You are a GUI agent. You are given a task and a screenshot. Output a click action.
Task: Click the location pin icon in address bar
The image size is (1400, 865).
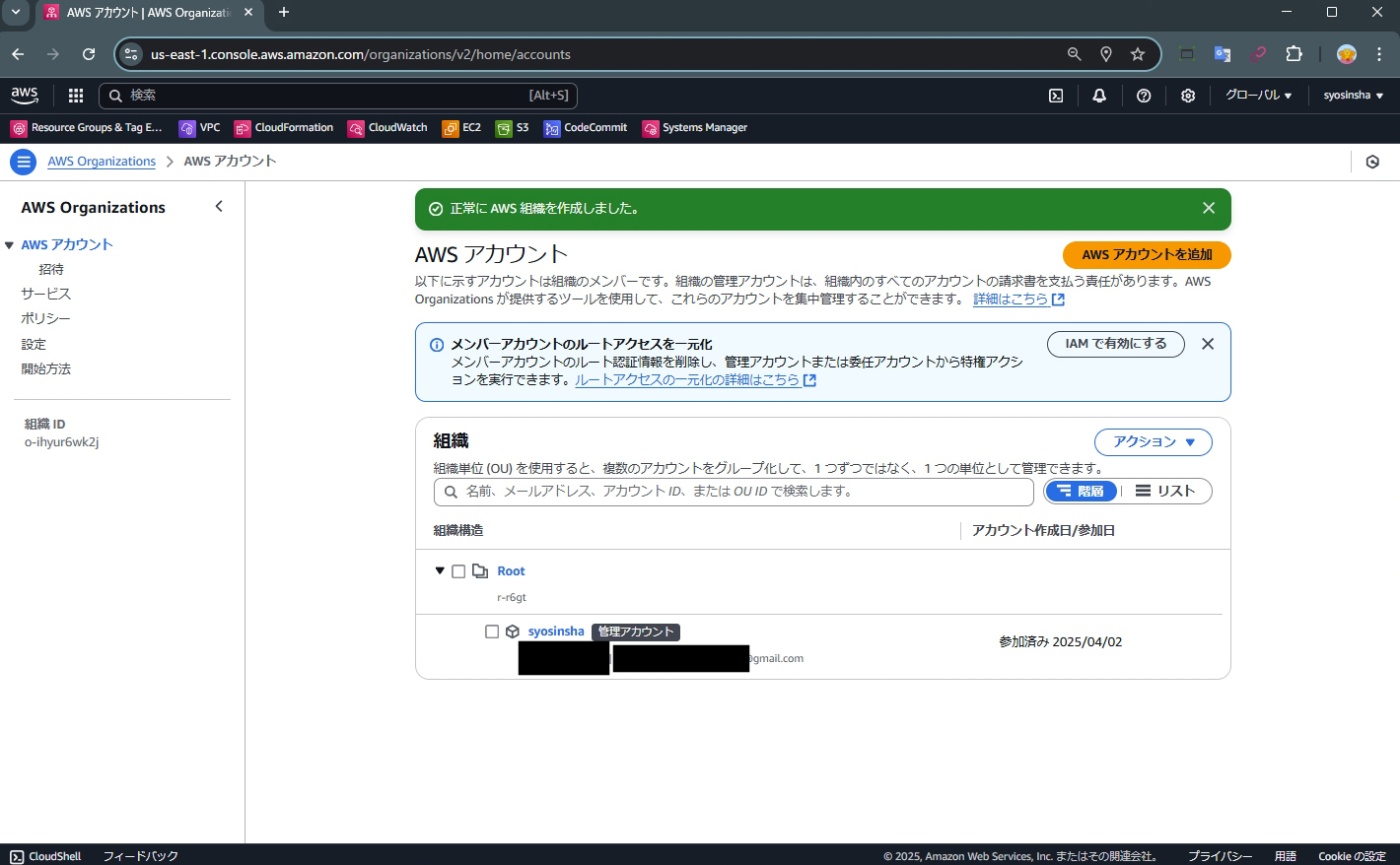(1106, 54)
